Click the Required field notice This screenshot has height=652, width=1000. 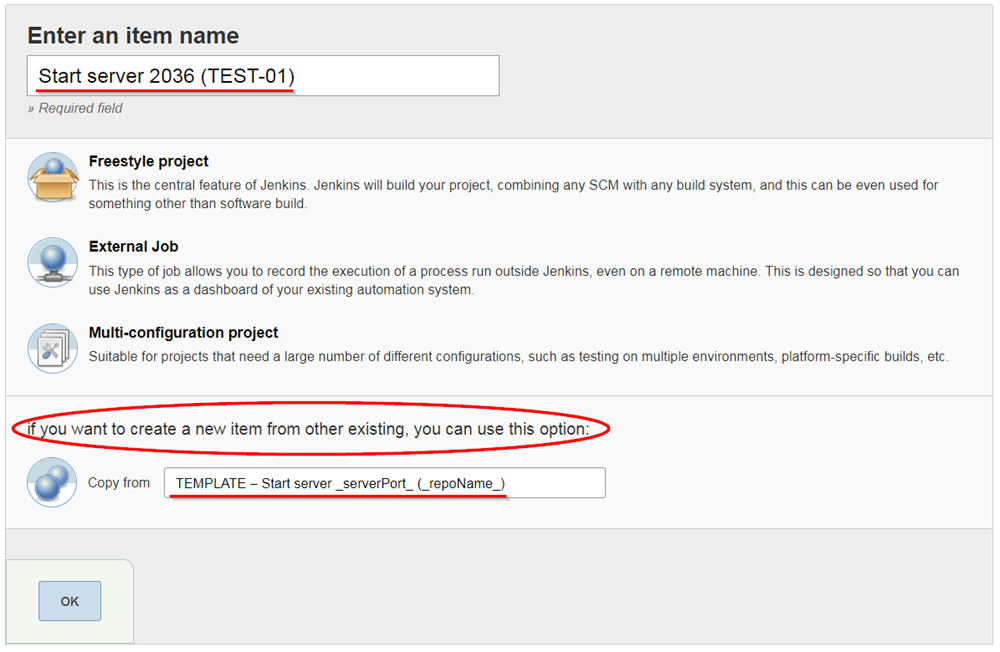pyautogui.click(x=75, y=108)
